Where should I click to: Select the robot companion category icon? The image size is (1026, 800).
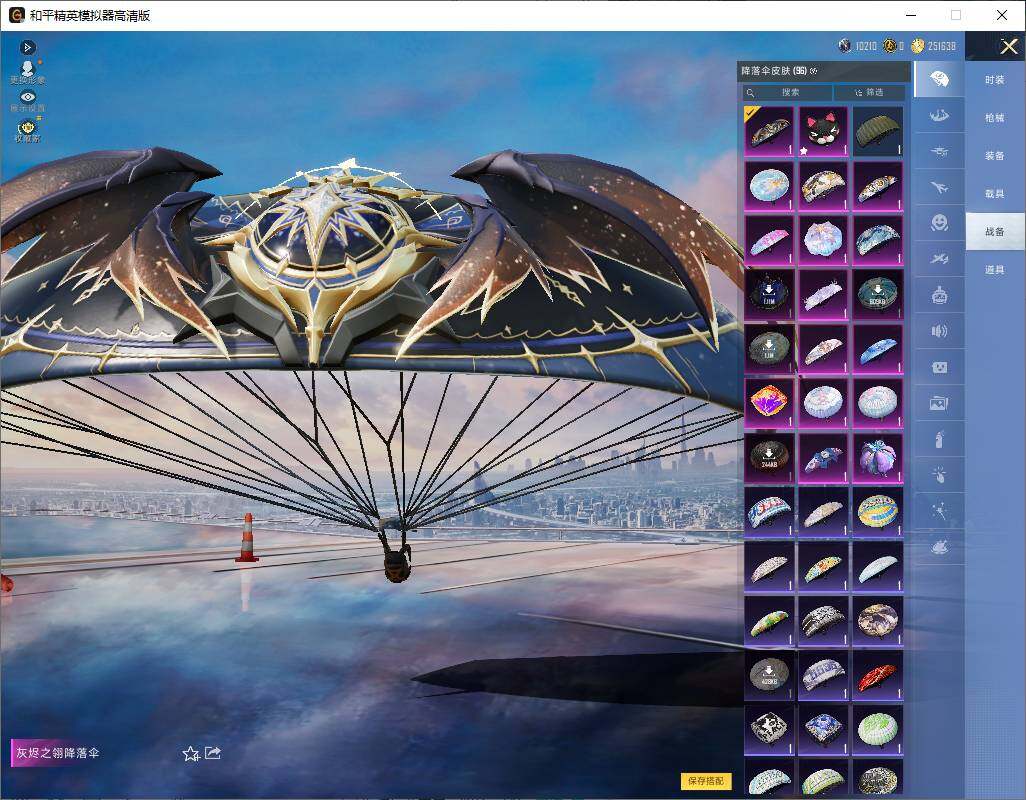click(939, 295)
